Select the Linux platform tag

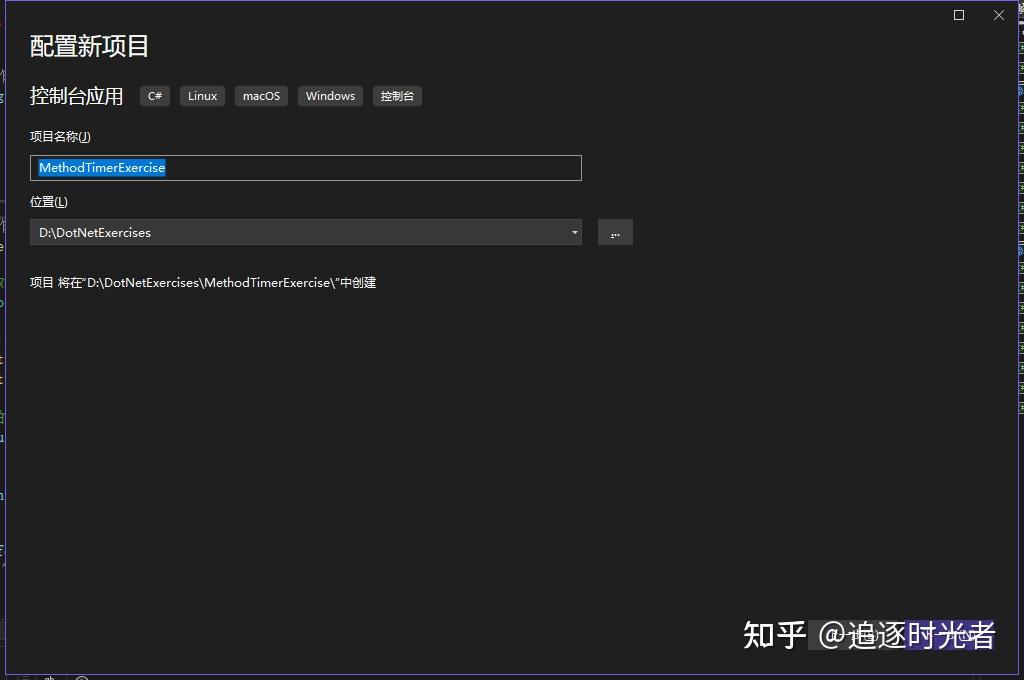click(x=202, y=95)
